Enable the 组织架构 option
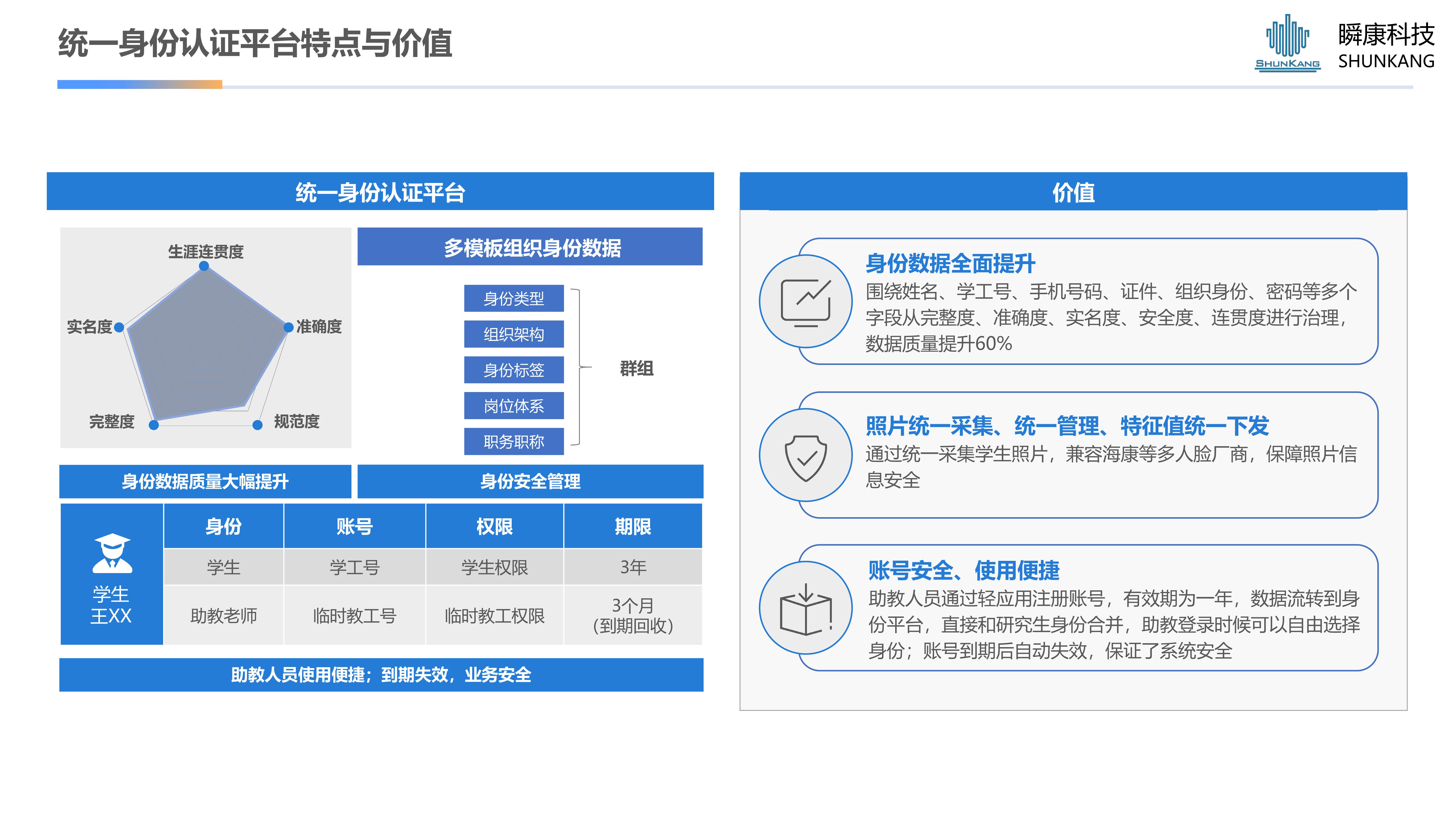The image size is (1456, 819). pyautogui.click(x=514, y=335)
